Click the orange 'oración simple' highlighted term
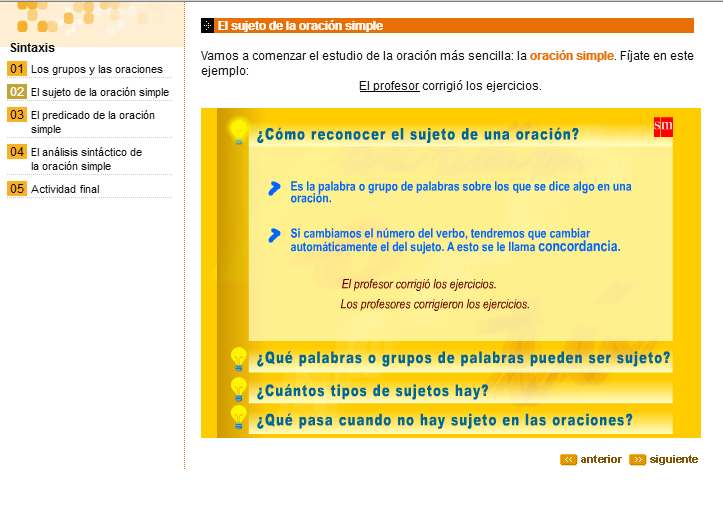Viewport: 723px width, 523px height. tap(572, 56)
